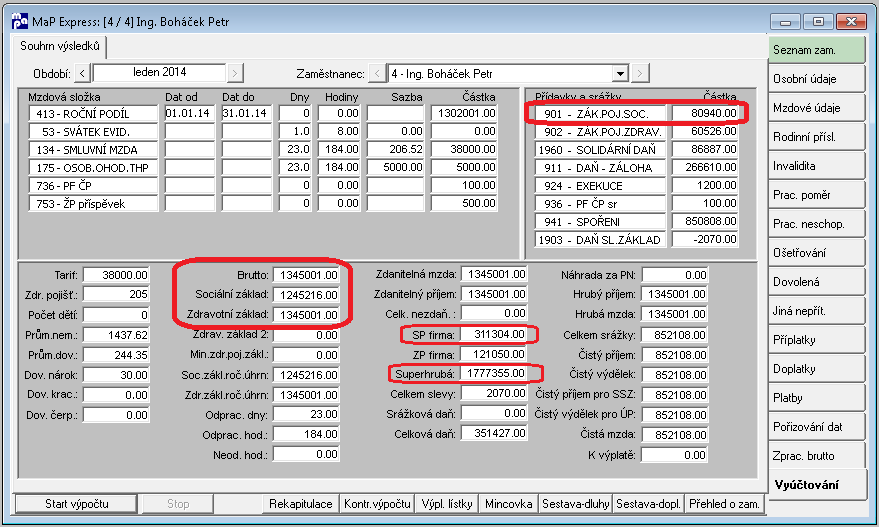Open Jiná nepřít. section
879x527 pixels.
[x=817, y=311]
